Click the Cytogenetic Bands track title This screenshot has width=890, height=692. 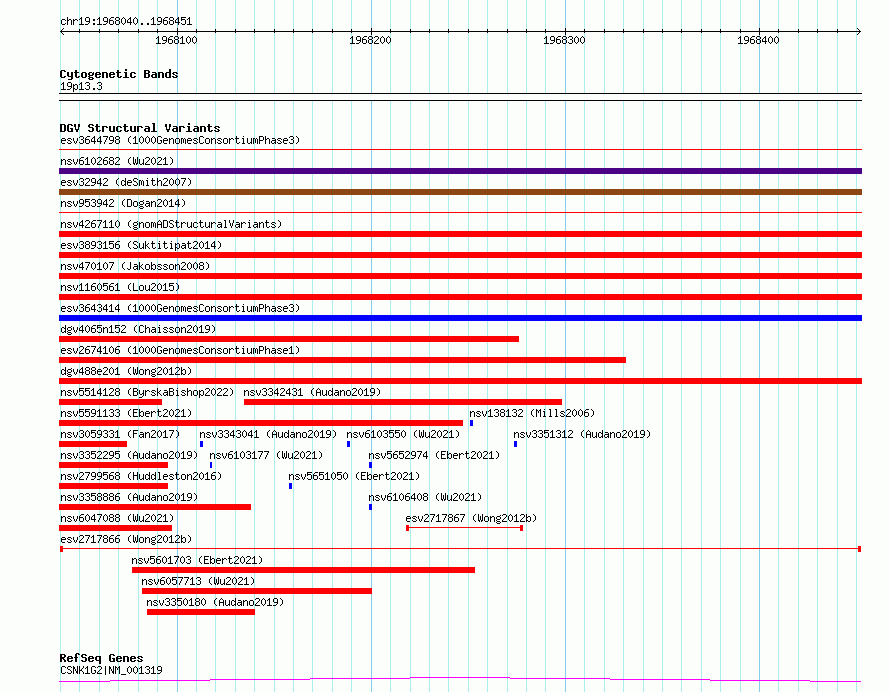119,74
